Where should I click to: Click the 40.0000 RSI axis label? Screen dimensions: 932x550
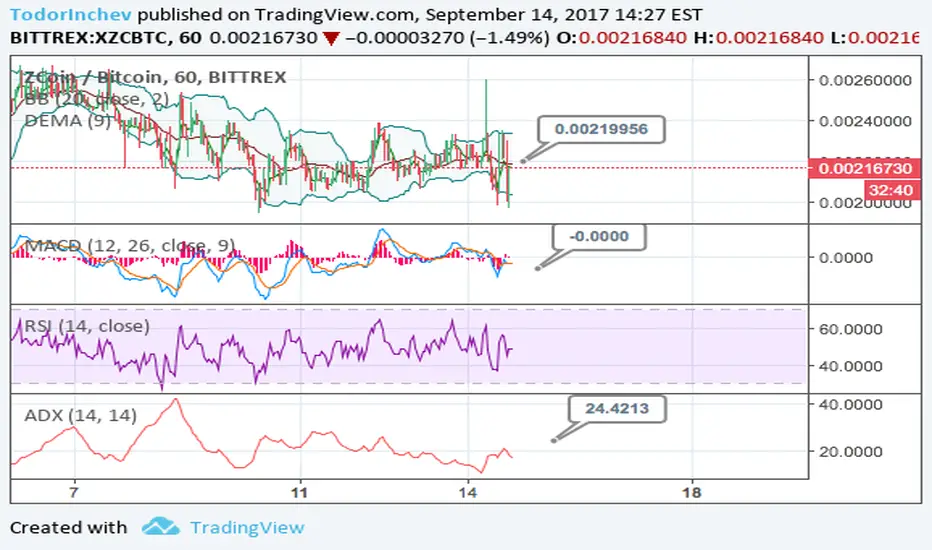[x=851, y=366]
